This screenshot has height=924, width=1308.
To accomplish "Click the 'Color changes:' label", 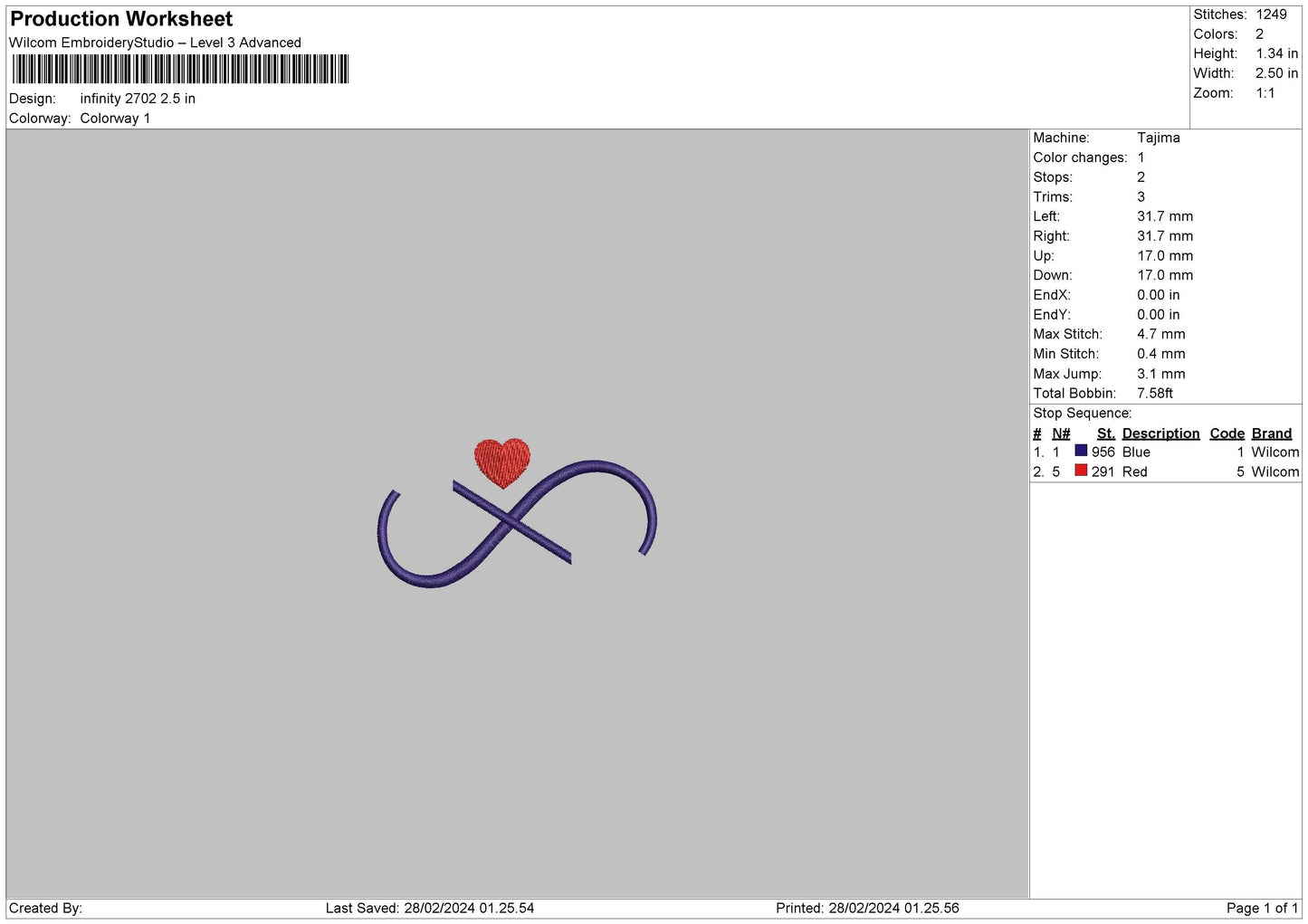I will 1080,157.
